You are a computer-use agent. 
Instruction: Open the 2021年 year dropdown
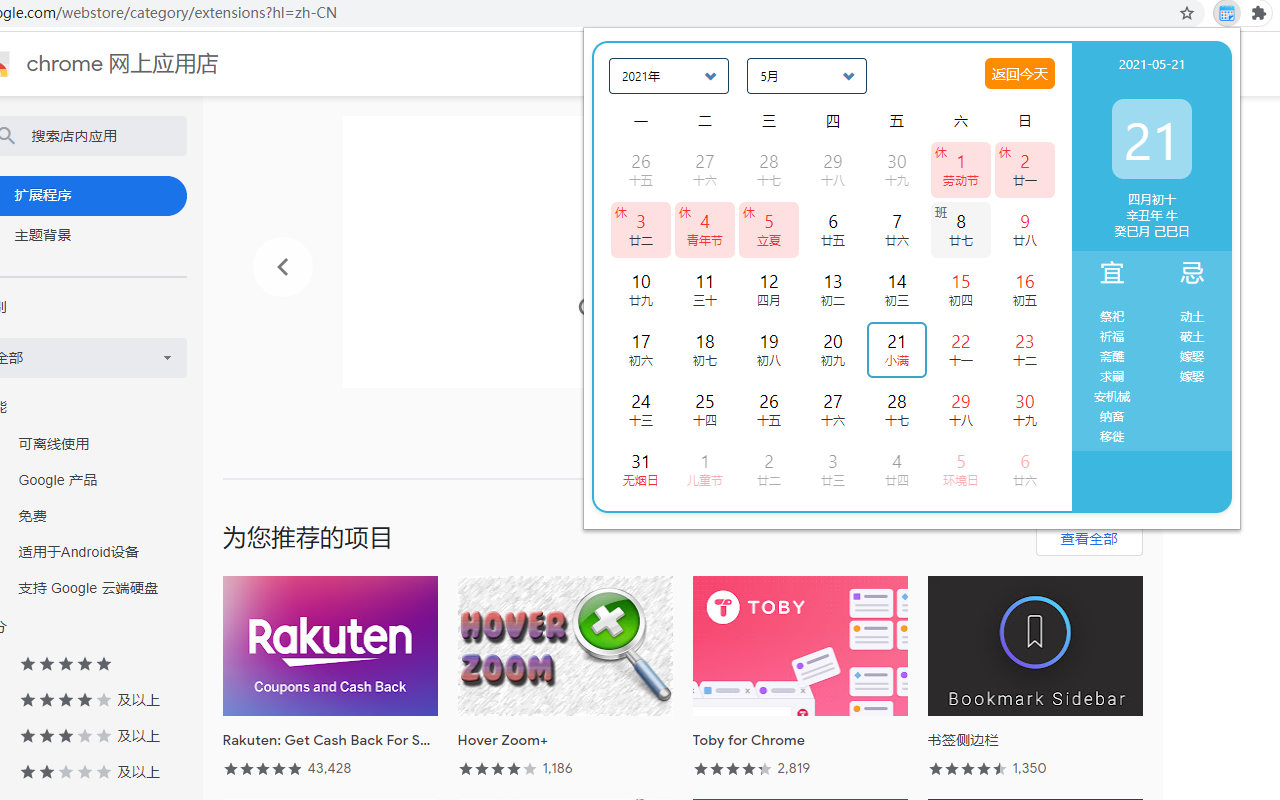pos(668,77)
